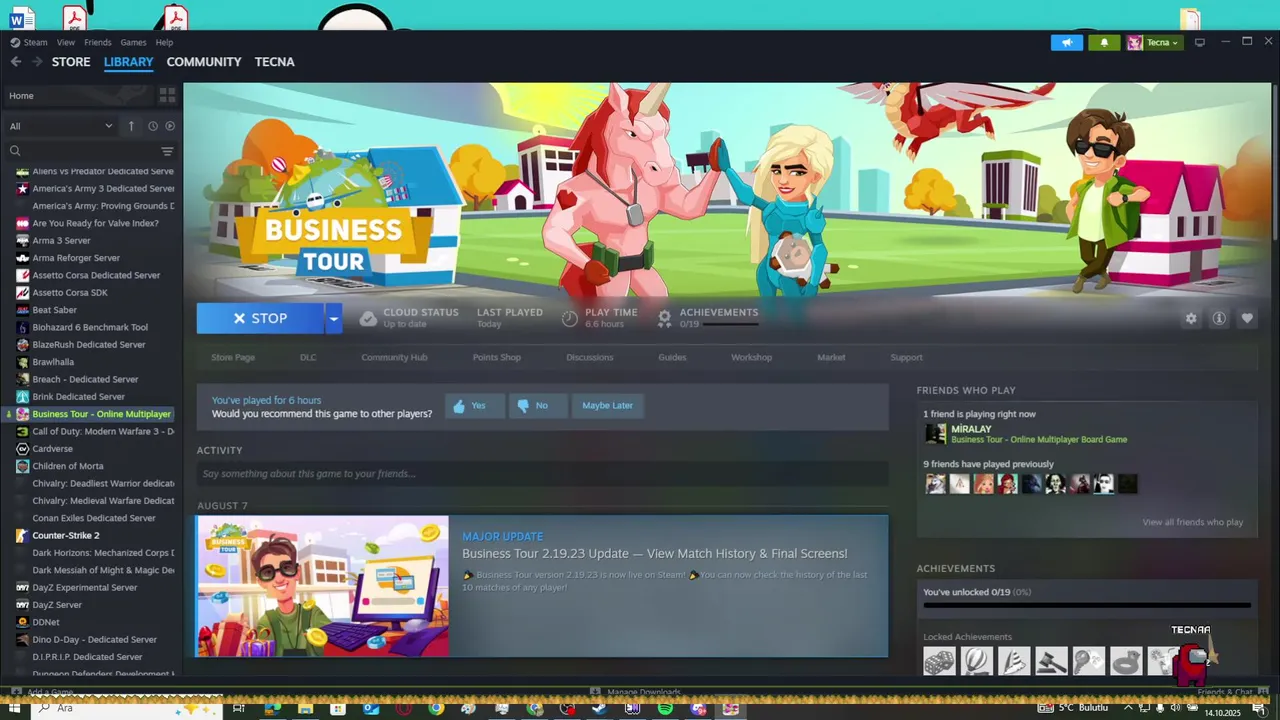The width and height of the screenshot is (1280, 720).
Task: Click the library search magnifier field
Action: (80, 151)
